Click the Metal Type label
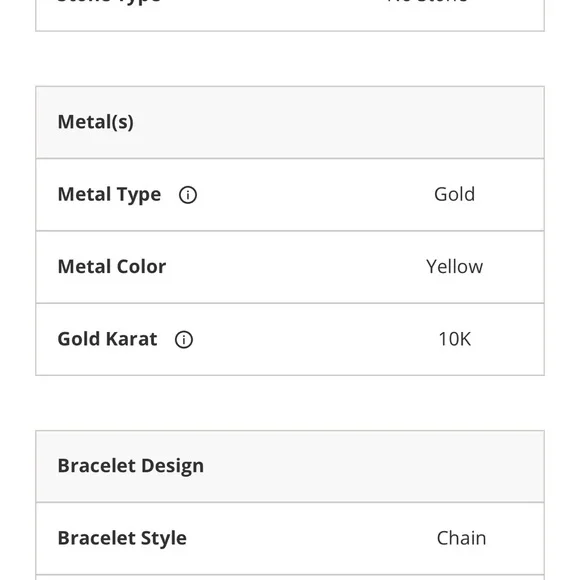580x580 pixels. click(x=109, y=195)
